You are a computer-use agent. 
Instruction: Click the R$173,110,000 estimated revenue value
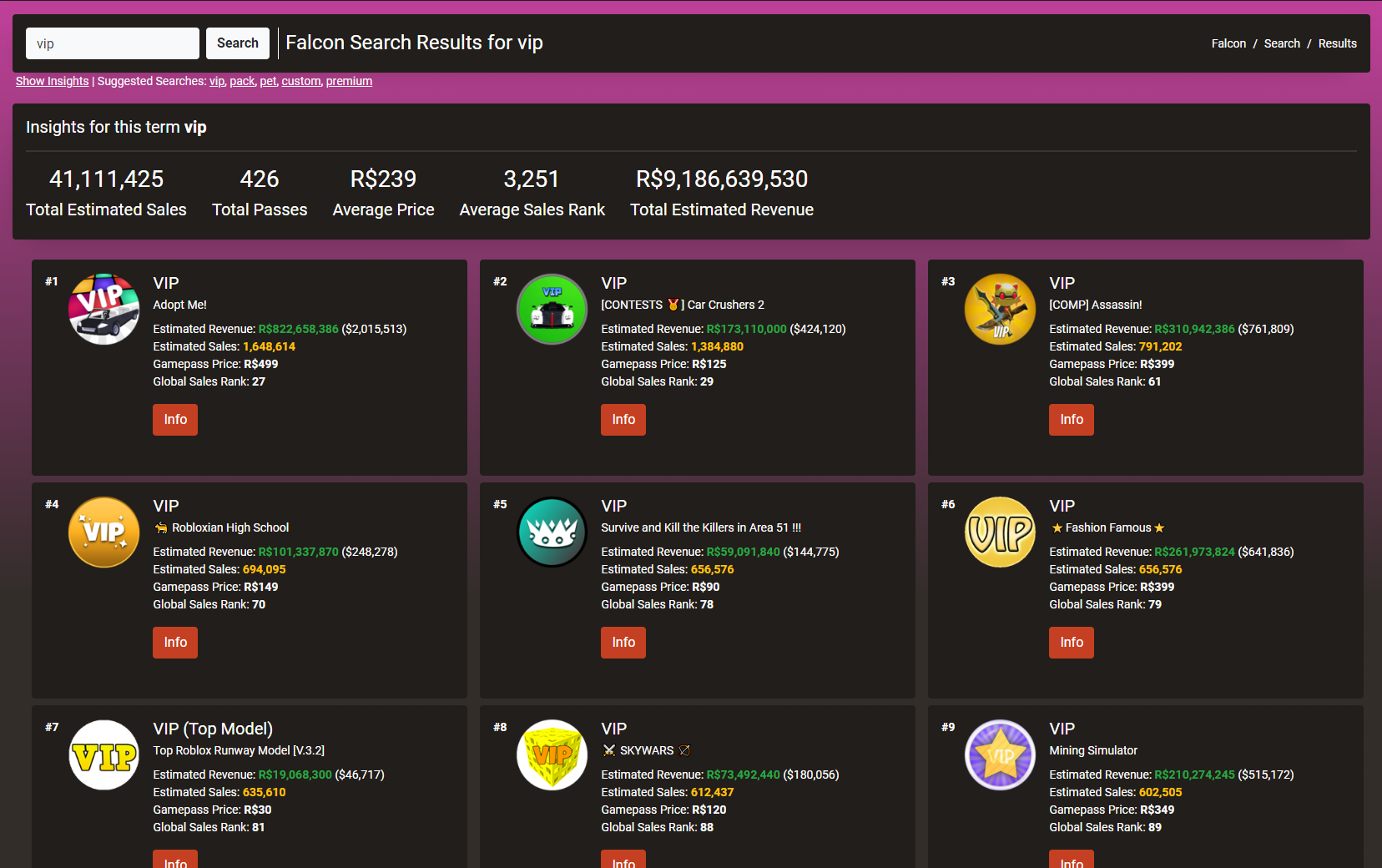(746, 329)
